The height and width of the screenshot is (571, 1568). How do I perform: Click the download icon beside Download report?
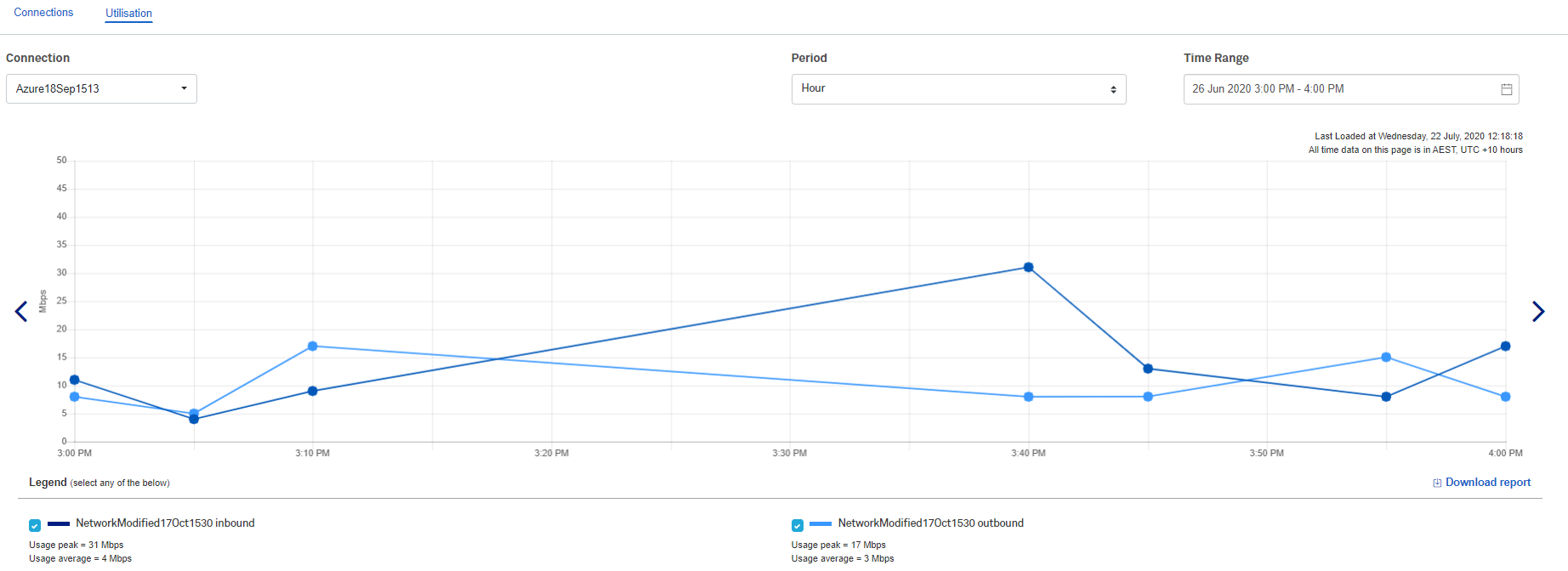point(1437,483)
